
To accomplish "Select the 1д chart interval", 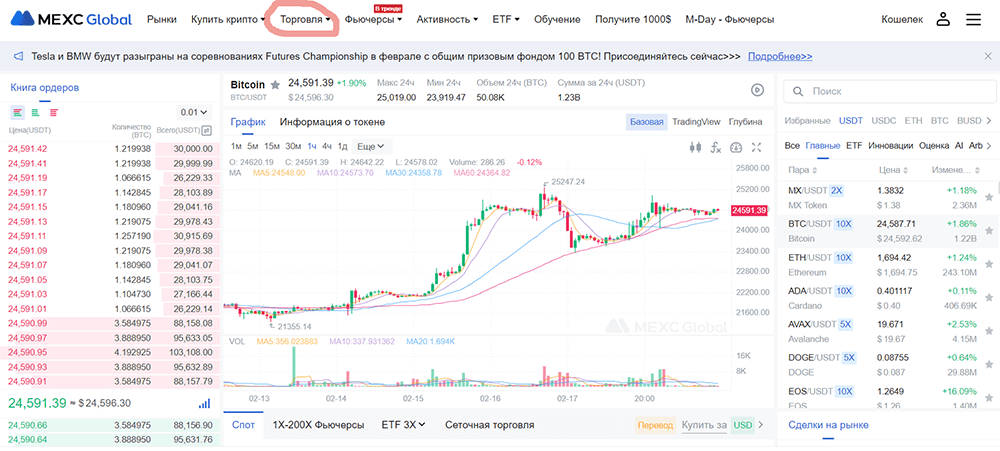I will (342, 146).
